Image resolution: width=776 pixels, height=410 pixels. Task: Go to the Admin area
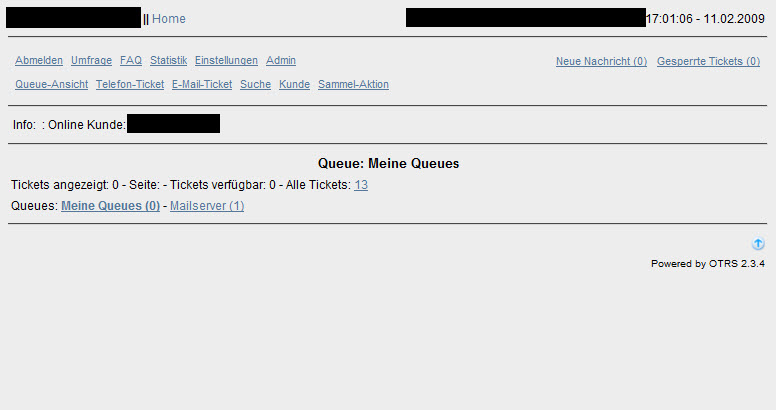click(x=281, y=60)
